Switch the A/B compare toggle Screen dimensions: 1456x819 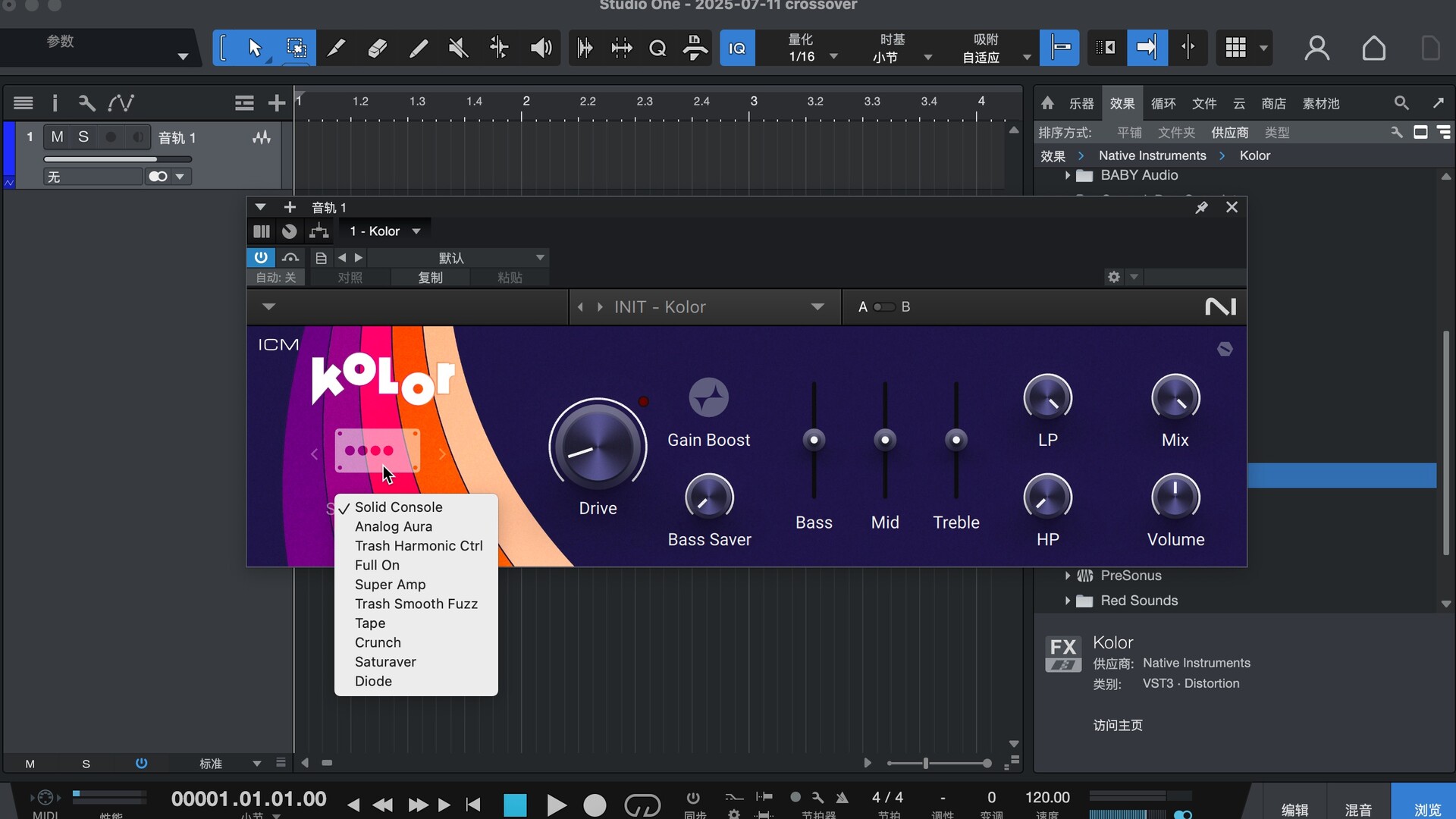pos(883,307)
